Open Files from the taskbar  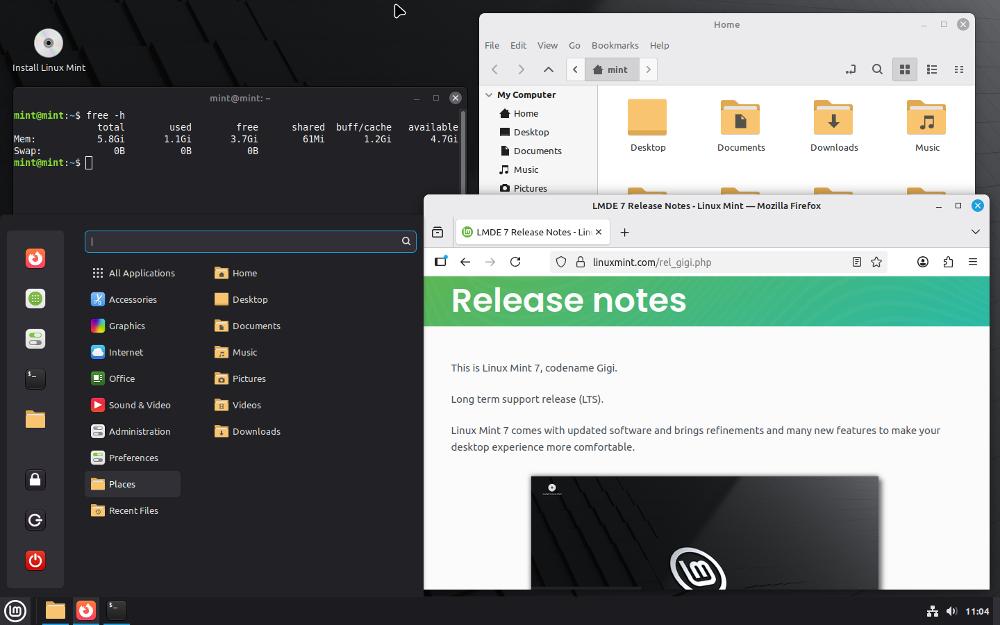[x=55, y=611]
